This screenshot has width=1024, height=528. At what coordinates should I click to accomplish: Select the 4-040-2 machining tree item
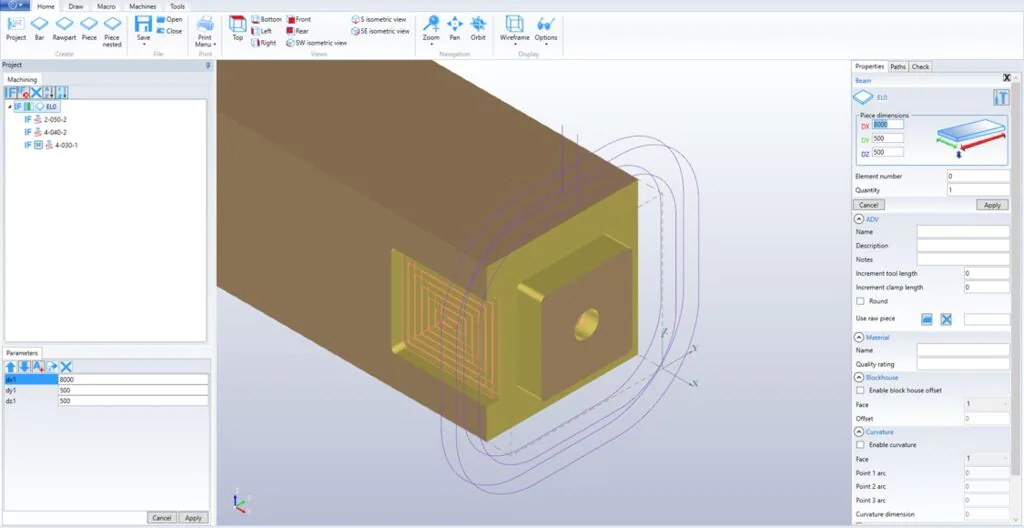pos(55,132)
